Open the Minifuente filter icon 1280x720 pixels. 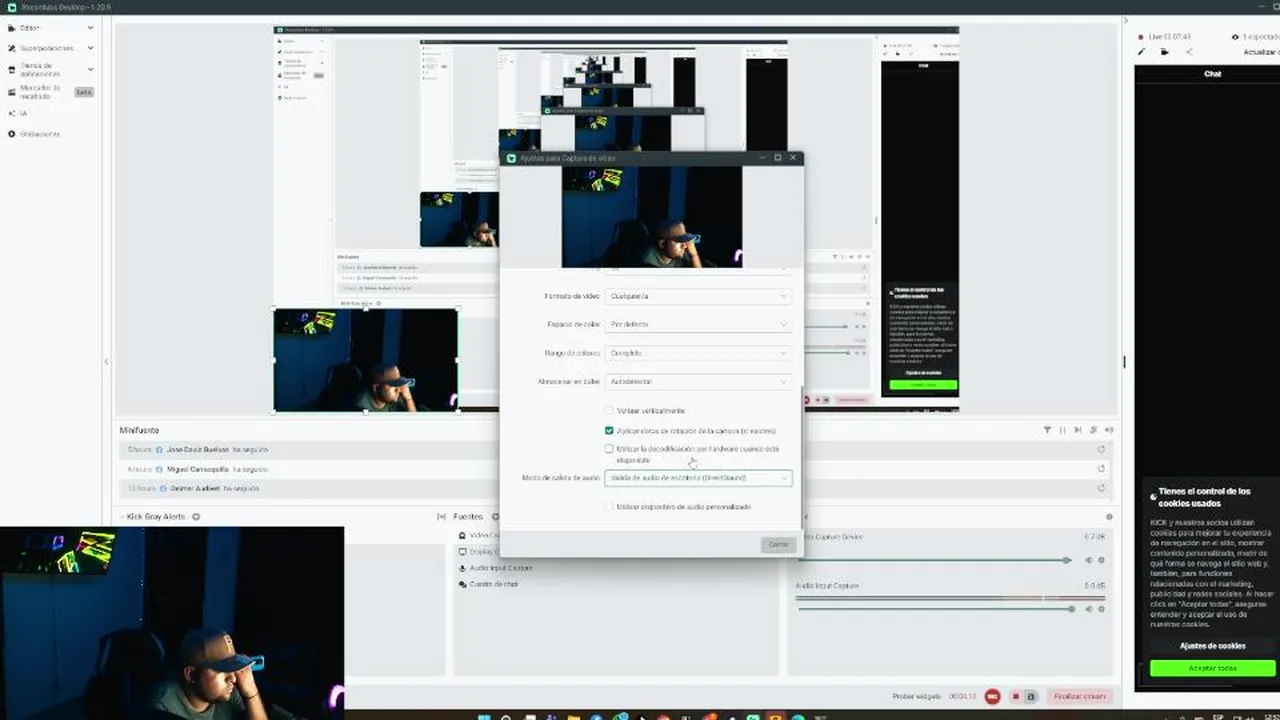pyautogui.click(x=1047, y=430)
